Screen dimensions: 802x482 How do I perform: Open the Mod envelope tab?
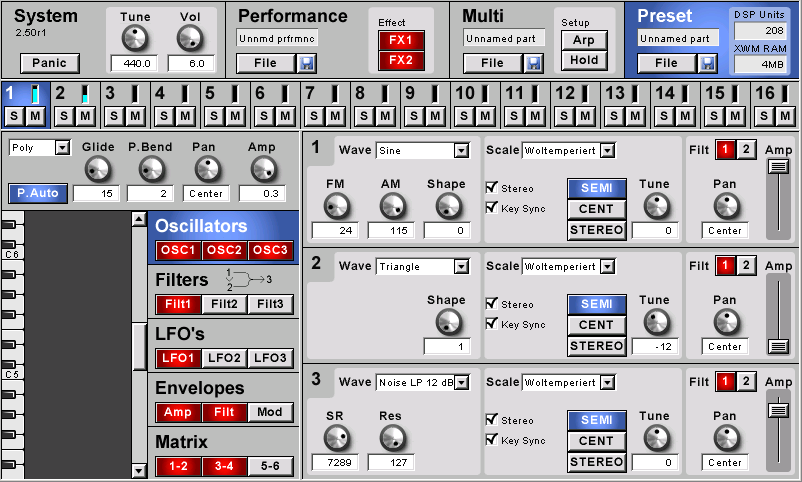tap(270, 412)
